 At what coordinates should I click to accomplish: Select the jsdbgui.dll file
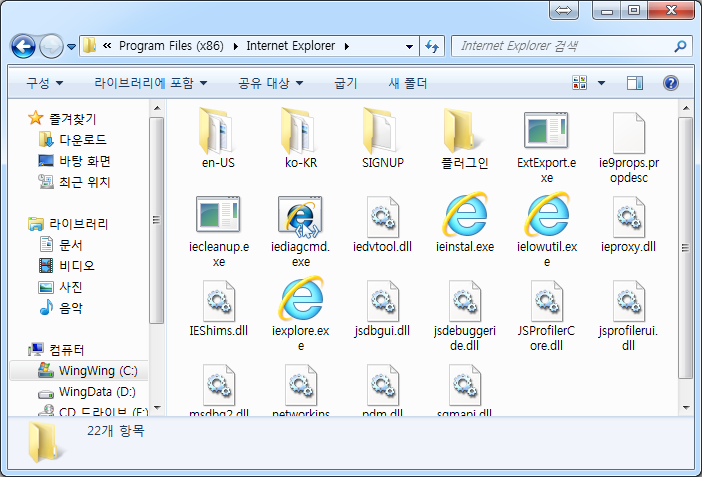(382, 307)
